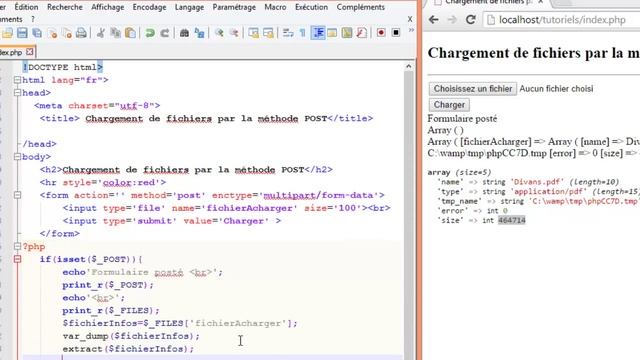
Task: Click the Close All toolbar icon
Action: [x=67, y=33]
